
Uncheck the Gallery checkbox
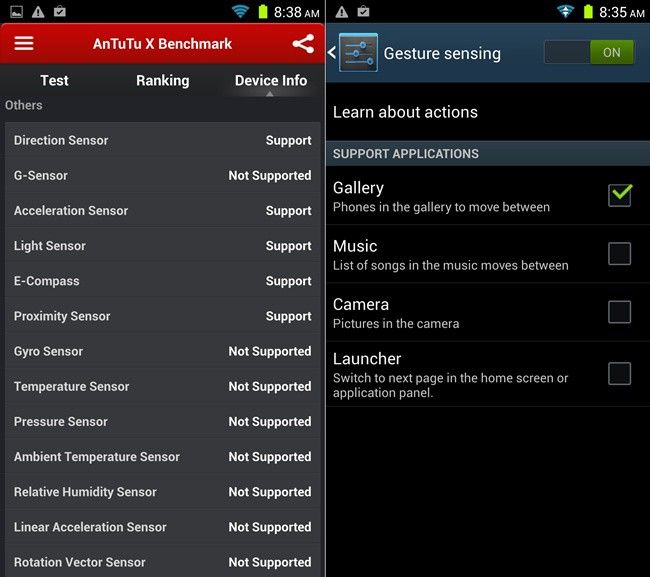(x=620, y=195)
